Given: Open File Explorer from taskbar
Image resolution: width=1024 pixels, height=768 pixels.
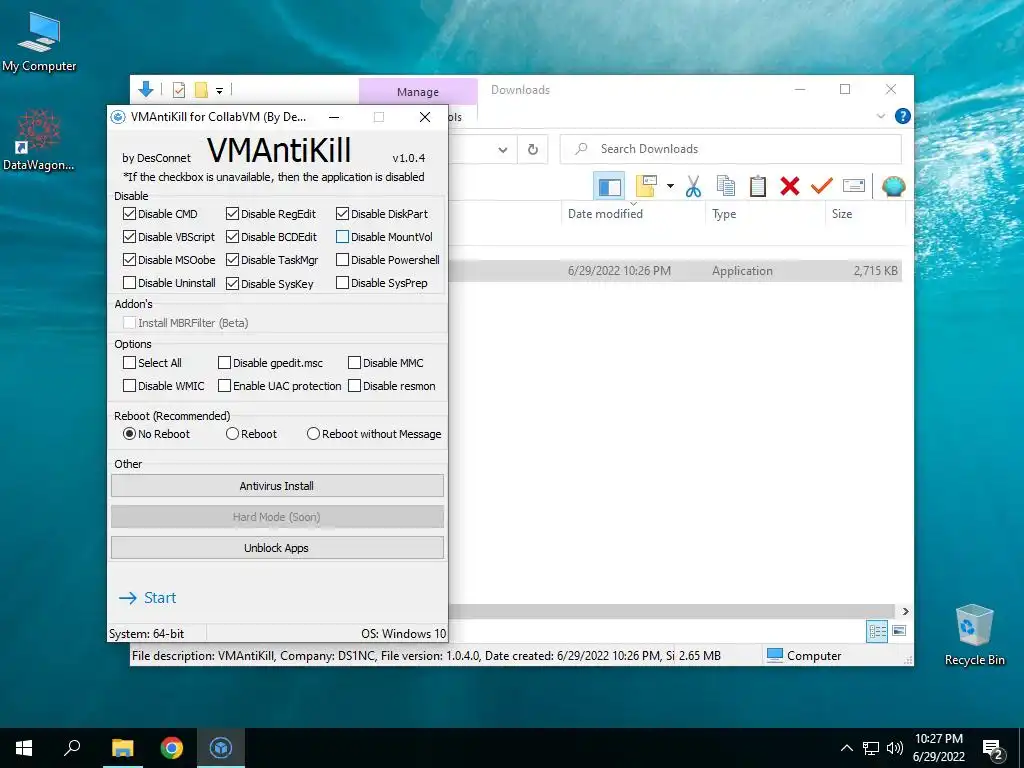Looking at the screenshot, I should tap(122, 748).
